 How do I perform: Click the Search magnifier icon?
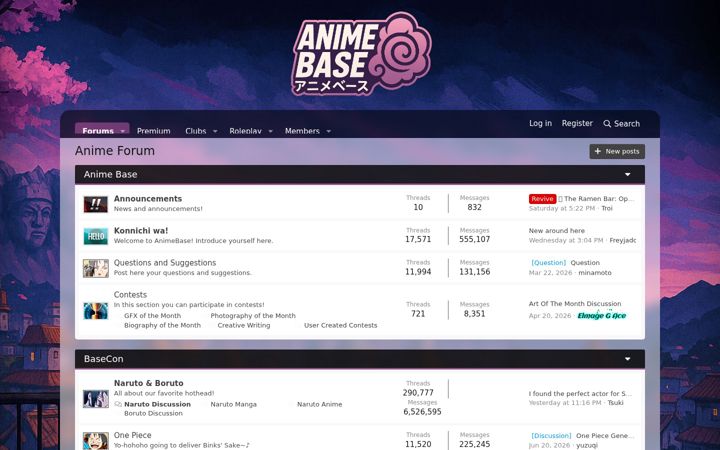(607, 124)
